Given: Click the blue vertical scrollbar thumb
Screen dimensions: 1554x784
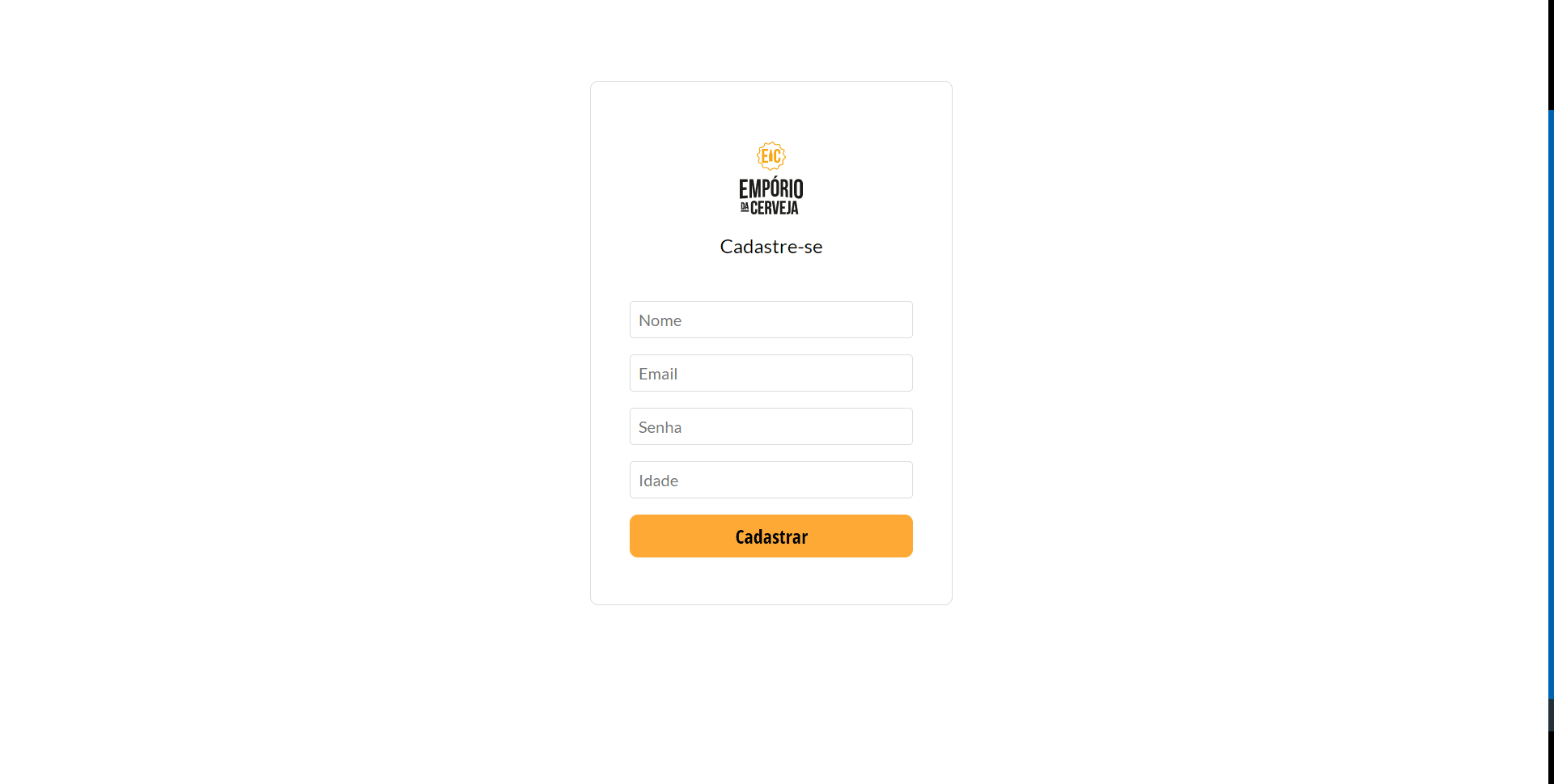Looking at the screenshot, I should (x=1551, y=405).
